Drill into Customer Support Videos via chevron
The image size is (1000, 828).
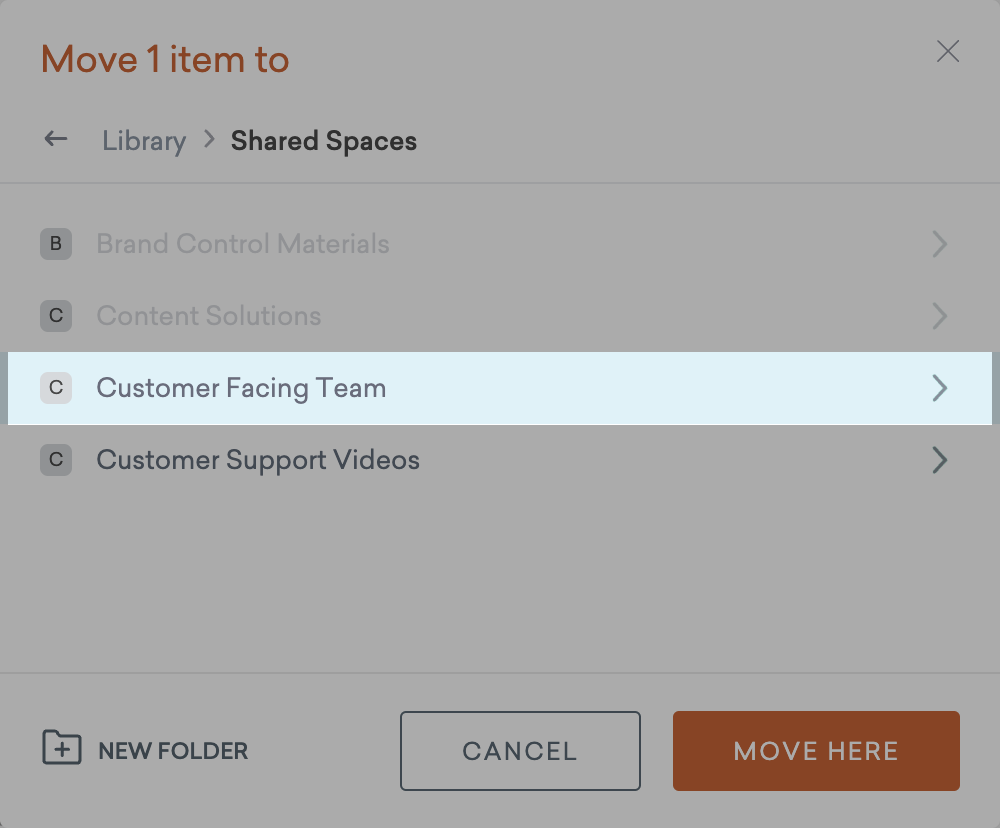coord(939,460)
